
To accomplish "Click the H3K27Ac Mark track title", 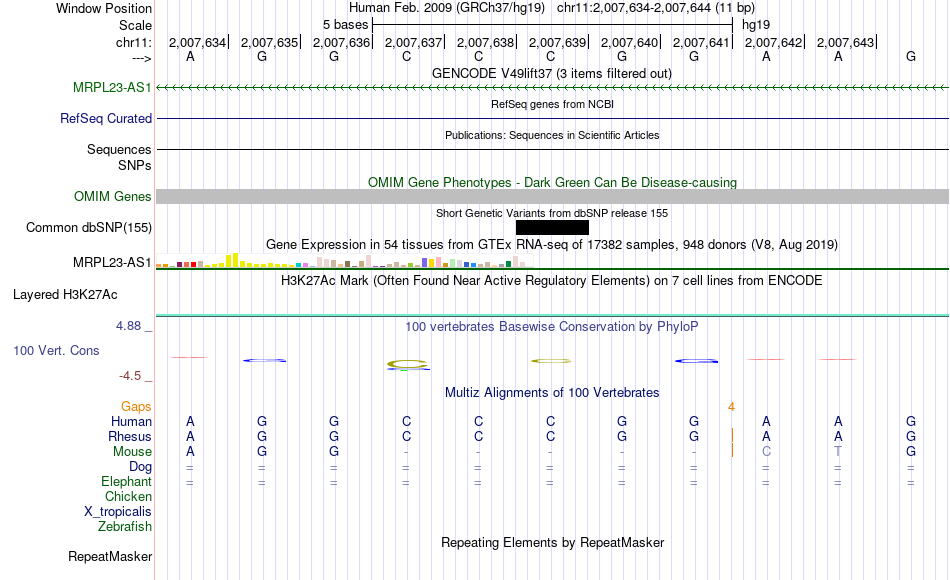I will pos(552,281).
